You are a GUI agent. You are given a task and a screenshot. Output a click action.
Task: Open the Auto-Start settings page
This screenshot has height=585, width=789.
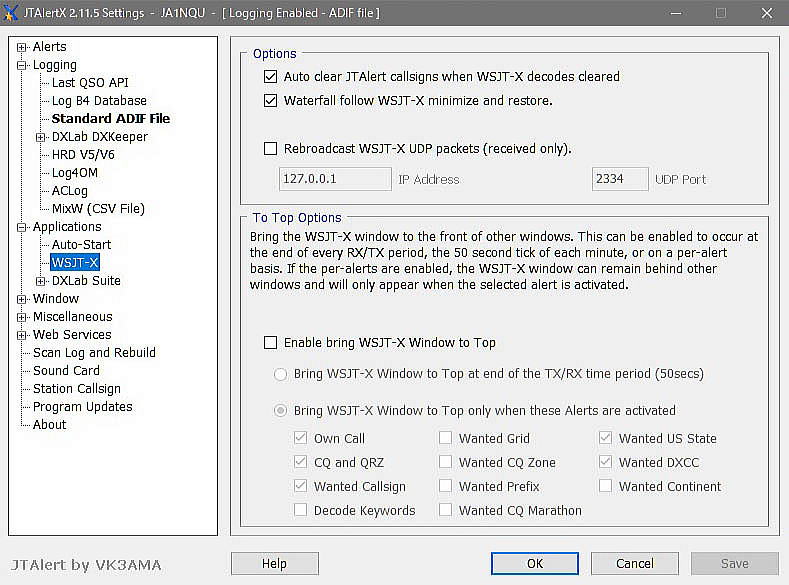click(x=81, y=245)
